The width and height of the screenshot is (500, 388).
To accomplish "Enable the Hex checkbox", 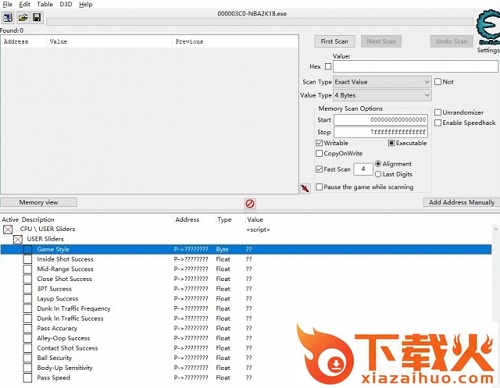I will tap(328, 67).
